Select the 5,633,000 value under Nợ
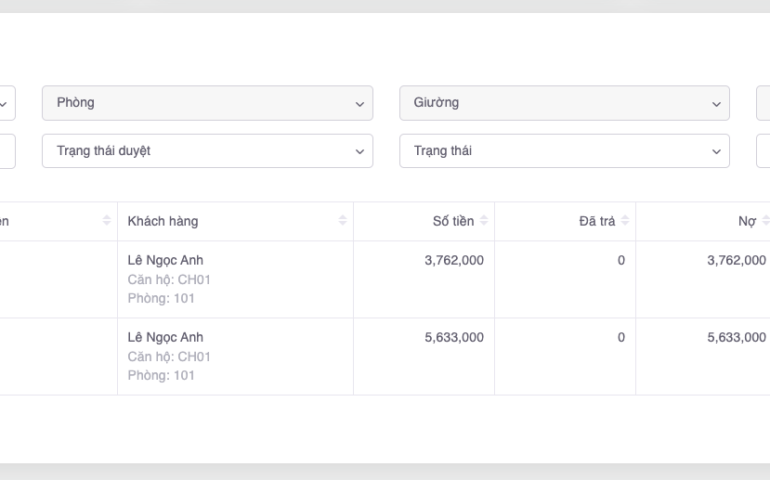The width and height of the screenshot is (770, 480). coord(736,338)
